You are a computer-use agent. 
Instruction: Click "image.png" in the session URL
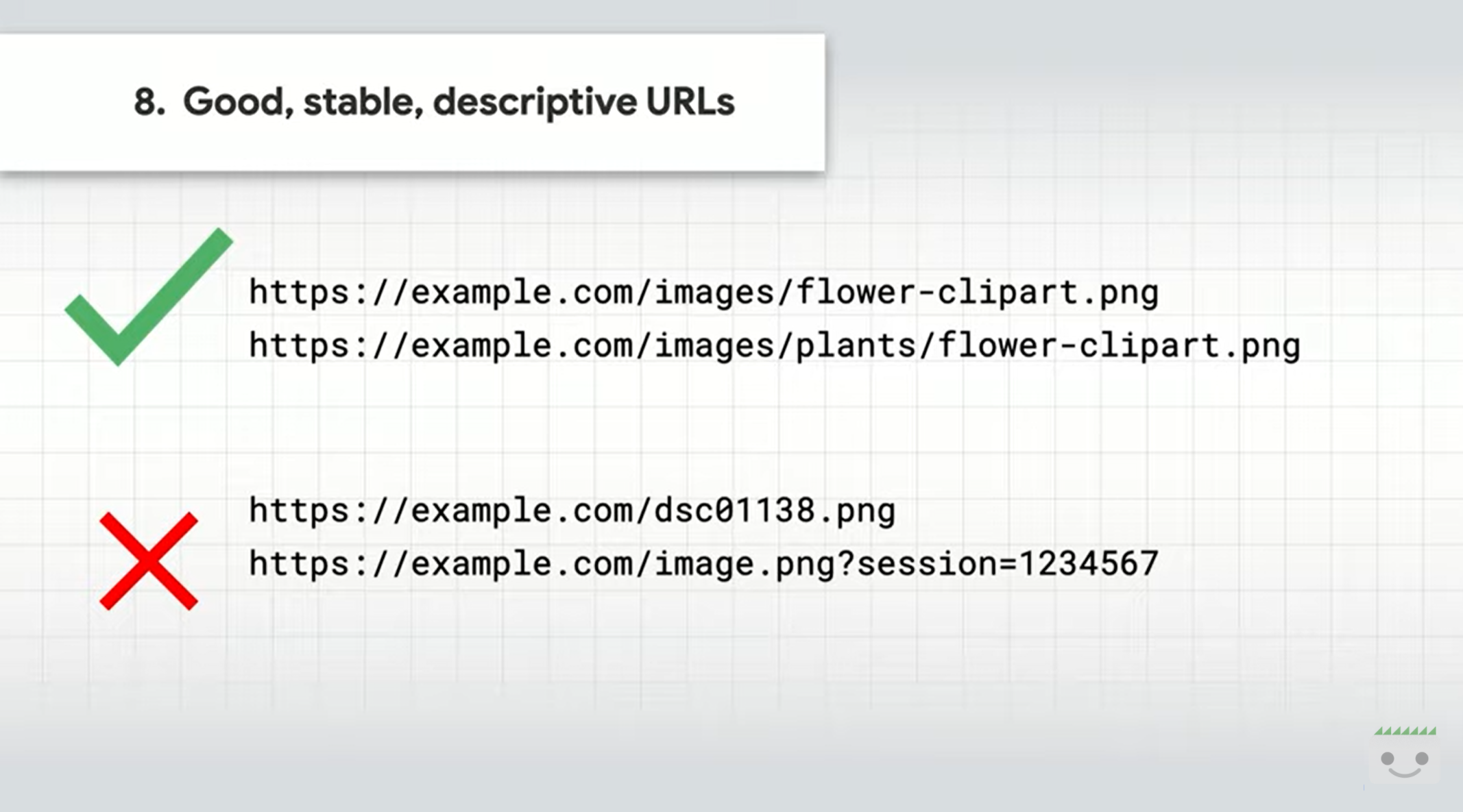(x=744, y=564)
